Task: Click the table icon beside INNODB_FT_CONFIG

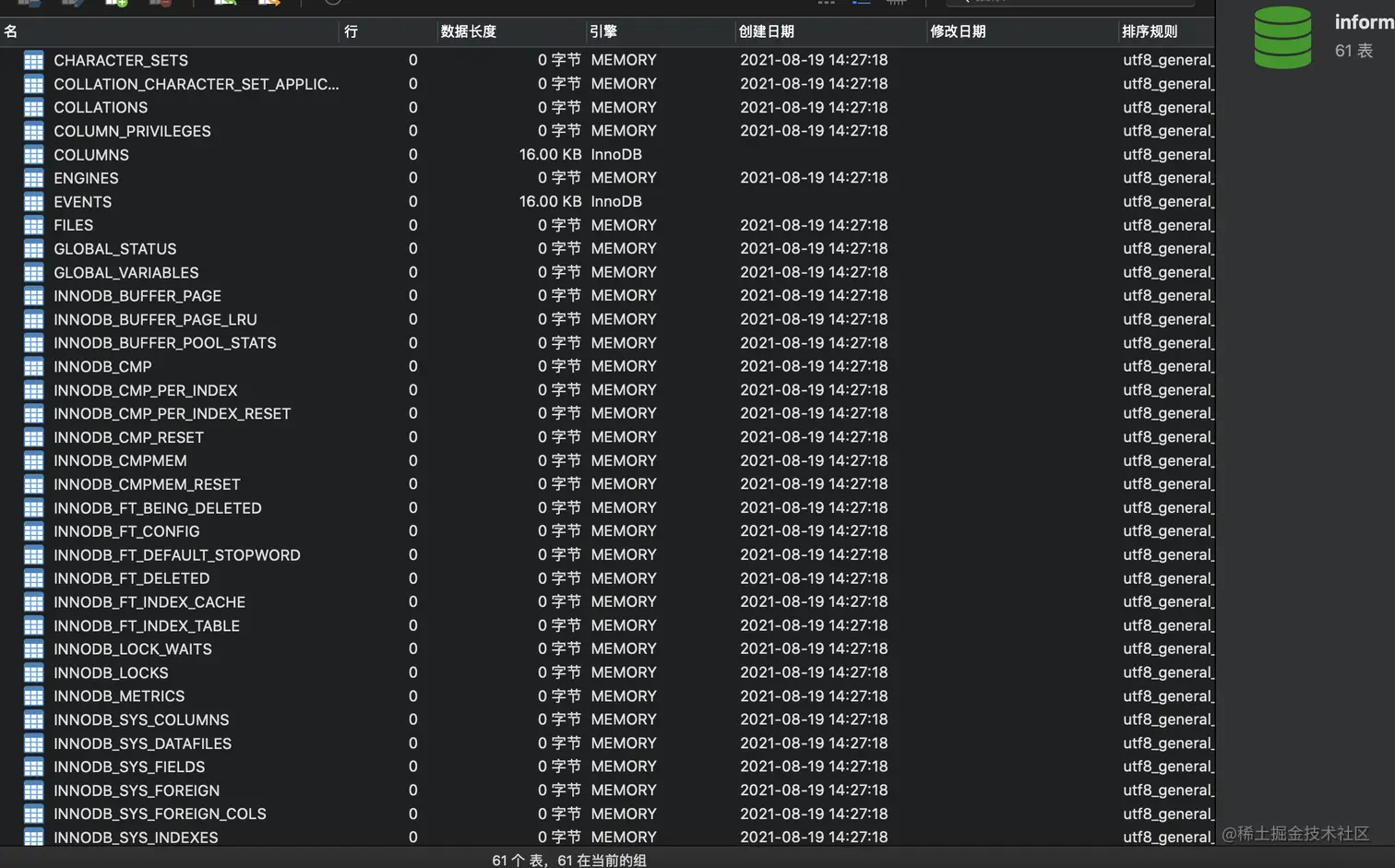Action: (33, 531)
